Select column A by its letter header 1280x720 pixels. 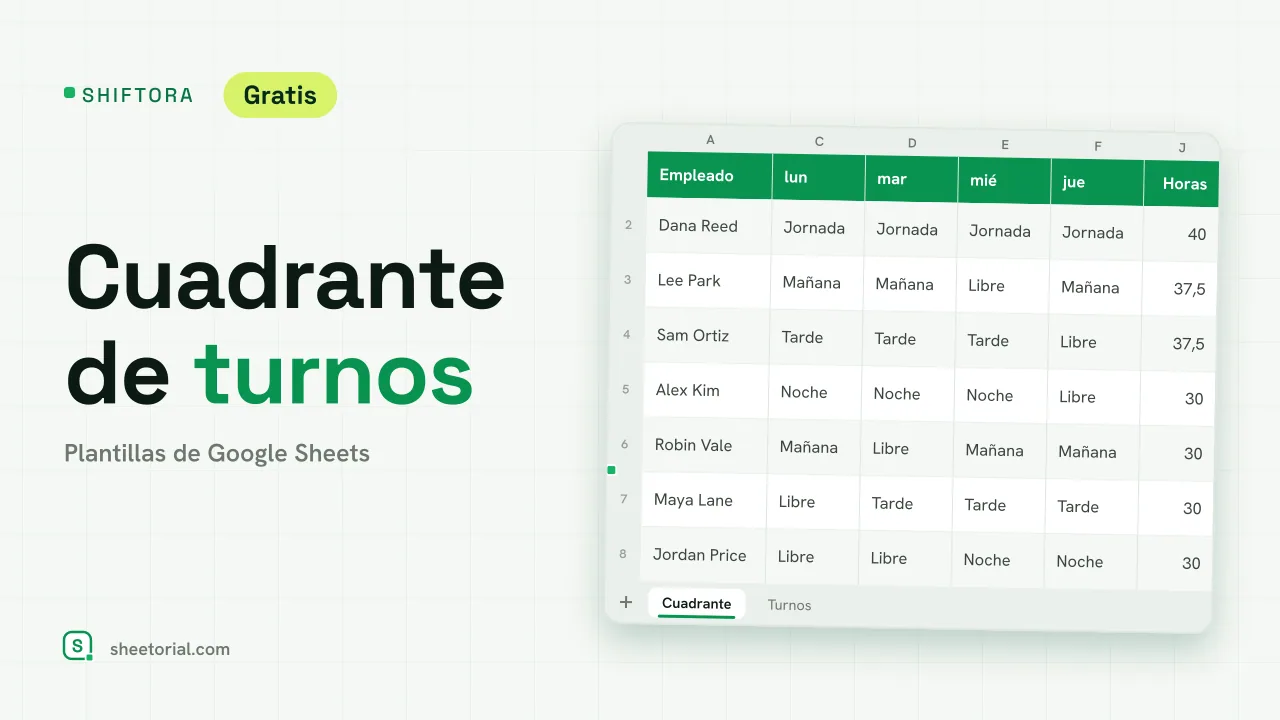click(710, 140)
